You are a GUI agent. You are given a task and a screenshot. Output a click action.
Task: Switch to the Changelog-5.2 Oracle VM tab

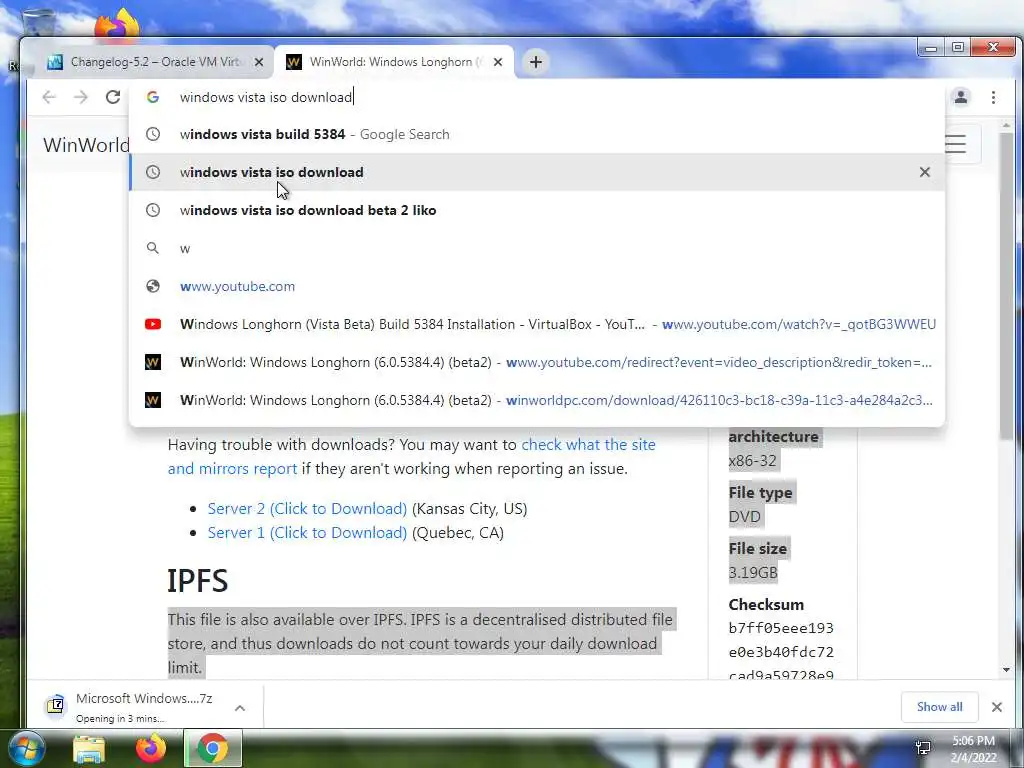point(156,62)
